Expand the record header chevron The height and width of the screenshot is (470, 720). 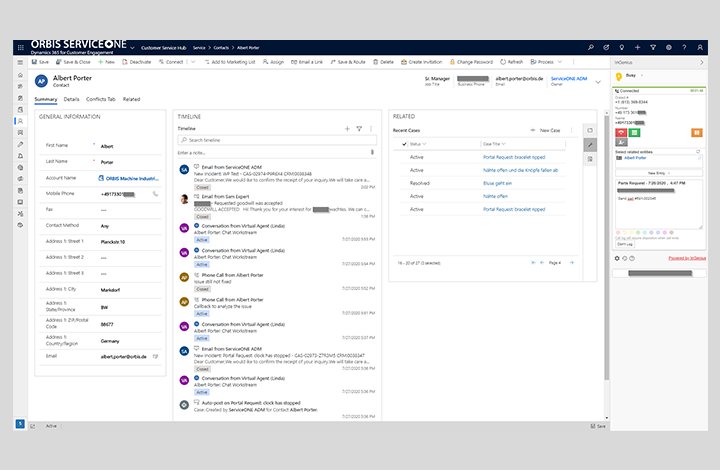click(598, 82)
